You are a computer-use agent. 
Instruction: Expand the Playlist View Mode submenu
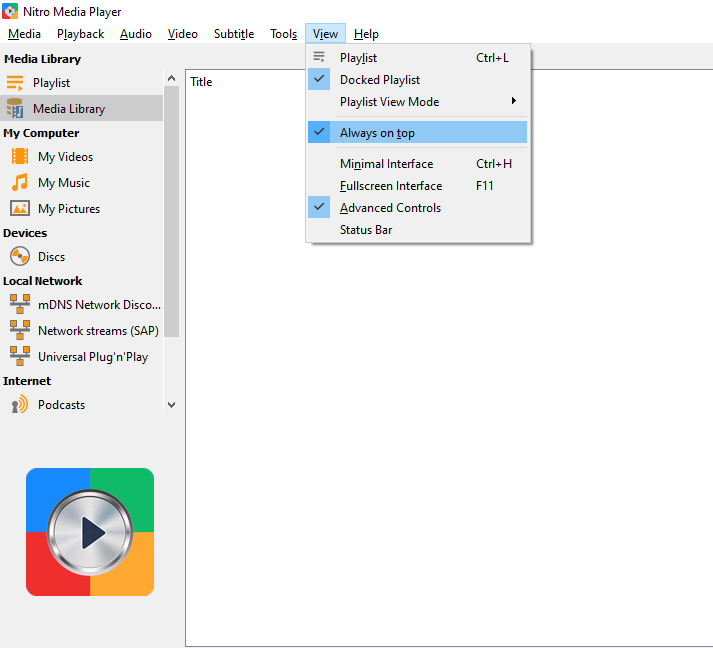point(417,101)
